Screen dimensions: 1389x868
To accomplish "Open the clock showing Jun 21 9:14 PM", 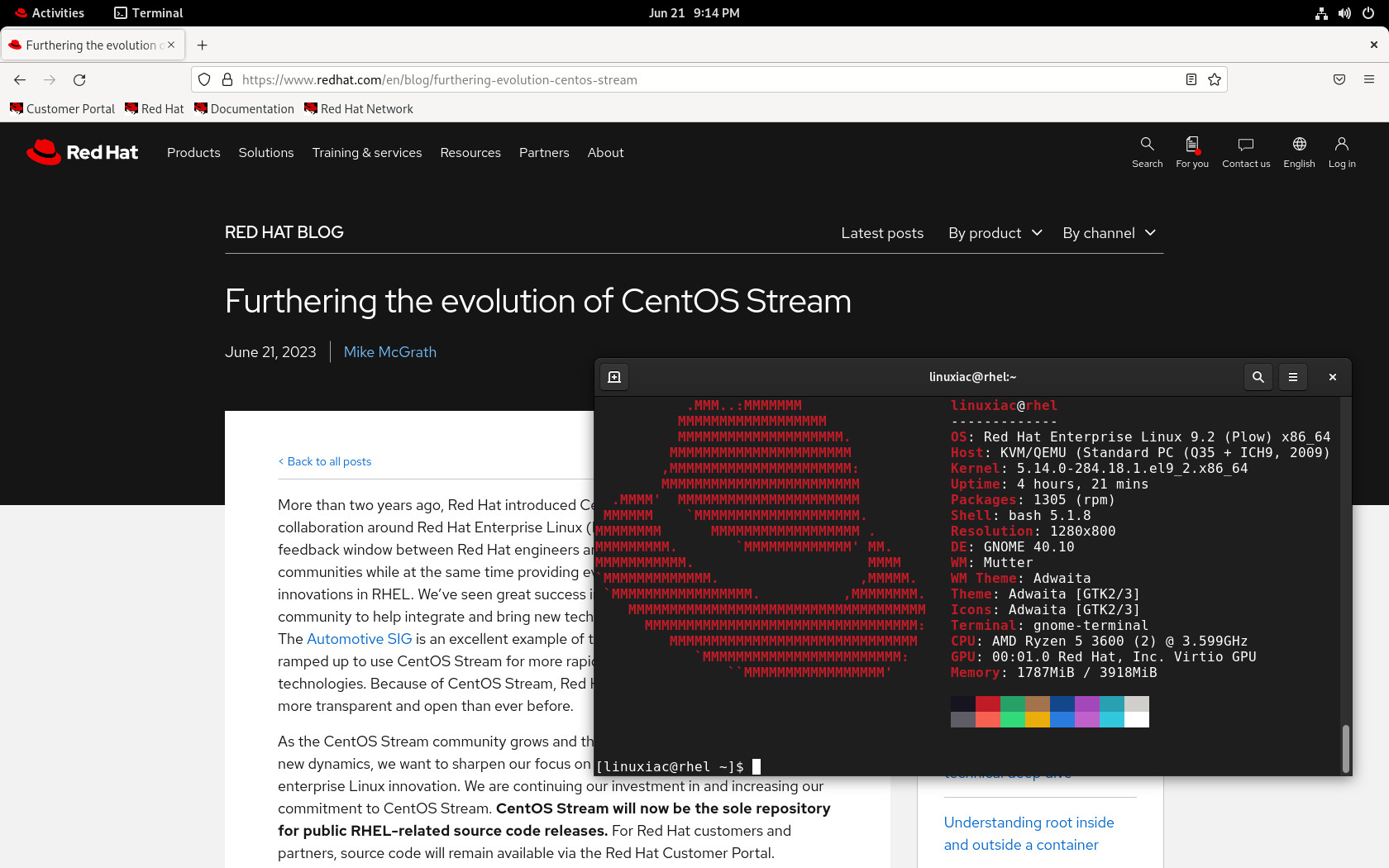I will coord(694,13).
